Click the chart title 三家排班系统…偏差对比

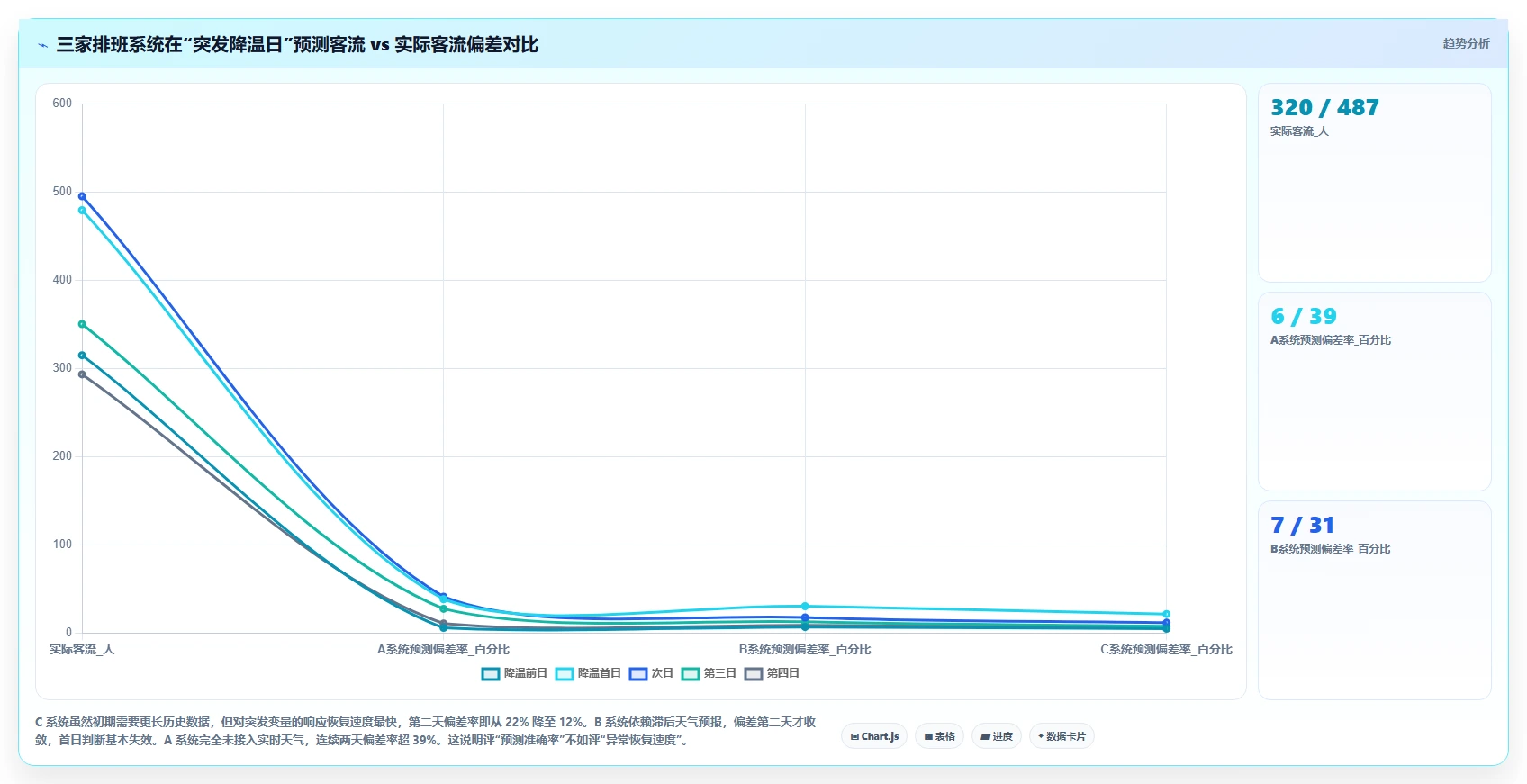(x=297, y=45)
